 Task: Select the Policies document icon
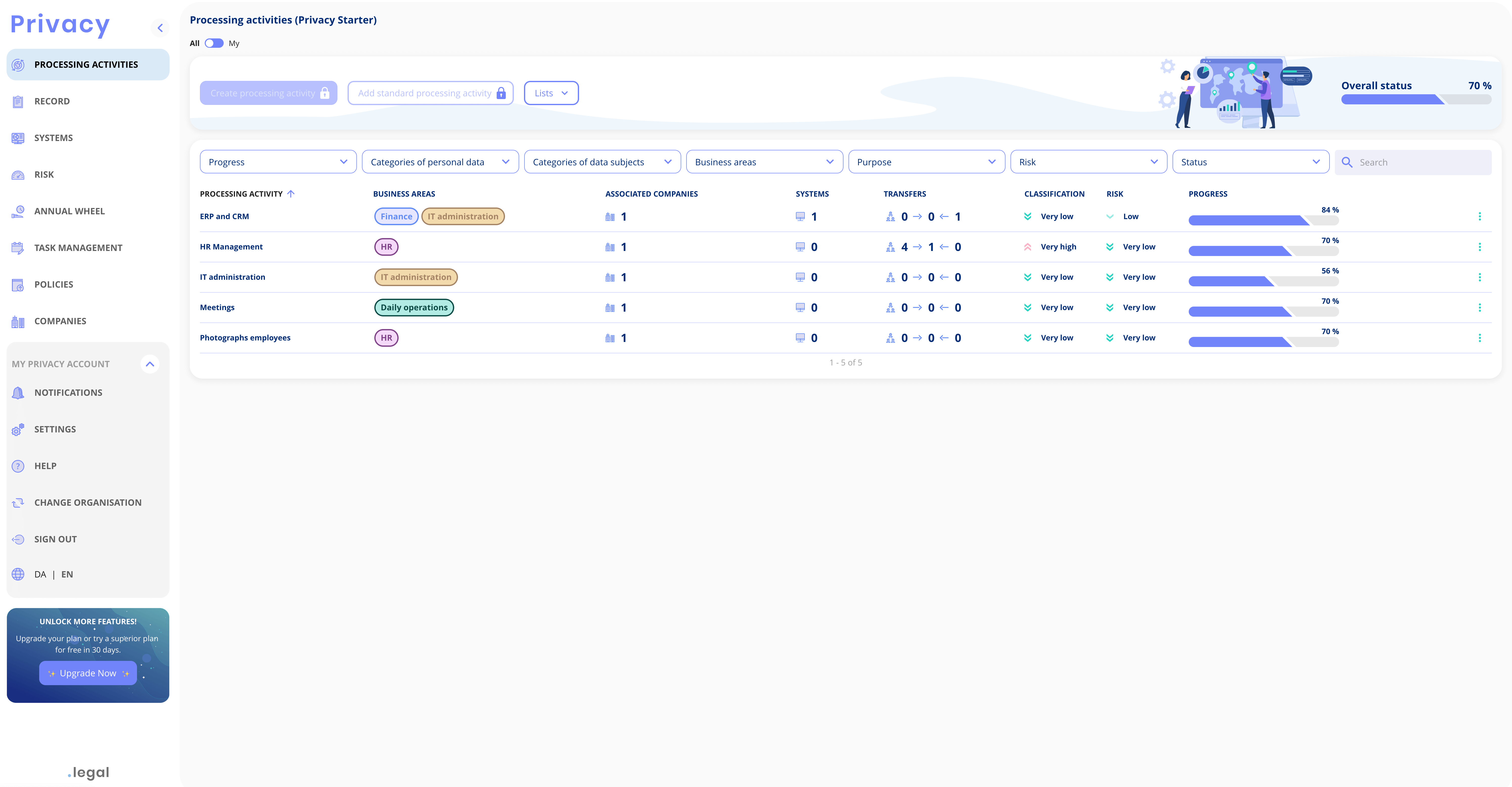click(18, 284)
